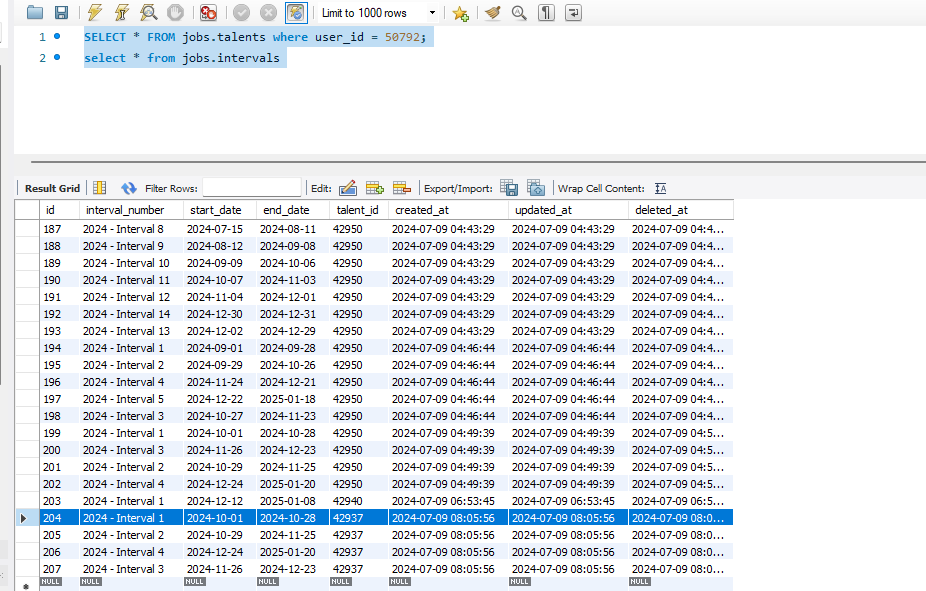
Task: Execute statement under cursor icon
Action: (121, 13)
